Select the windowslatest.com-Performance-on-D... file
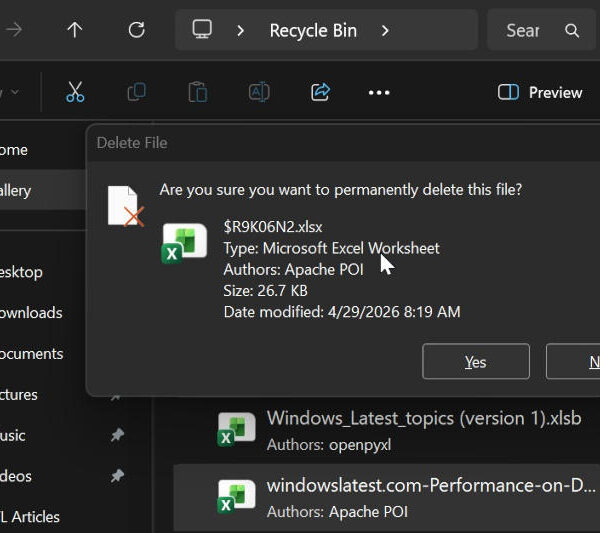This screenshot has width=600, height=533. (386, 498)
